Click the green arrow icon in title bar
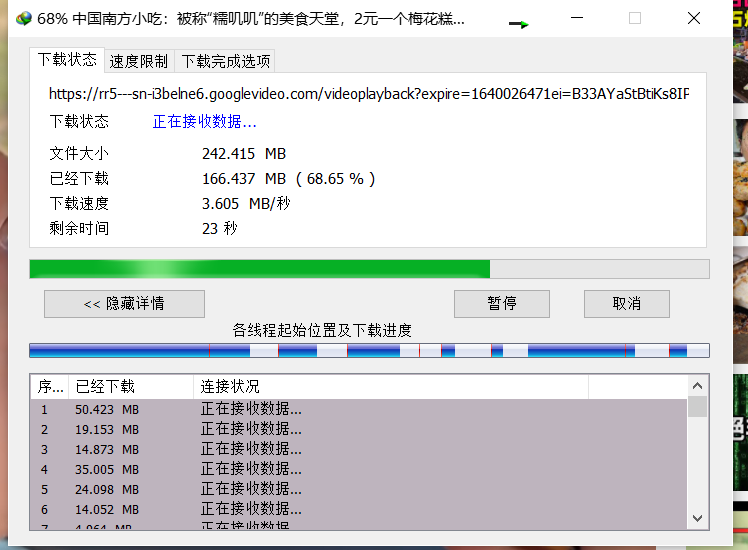The height and width of the screenshot is (550, 748). 518,24
